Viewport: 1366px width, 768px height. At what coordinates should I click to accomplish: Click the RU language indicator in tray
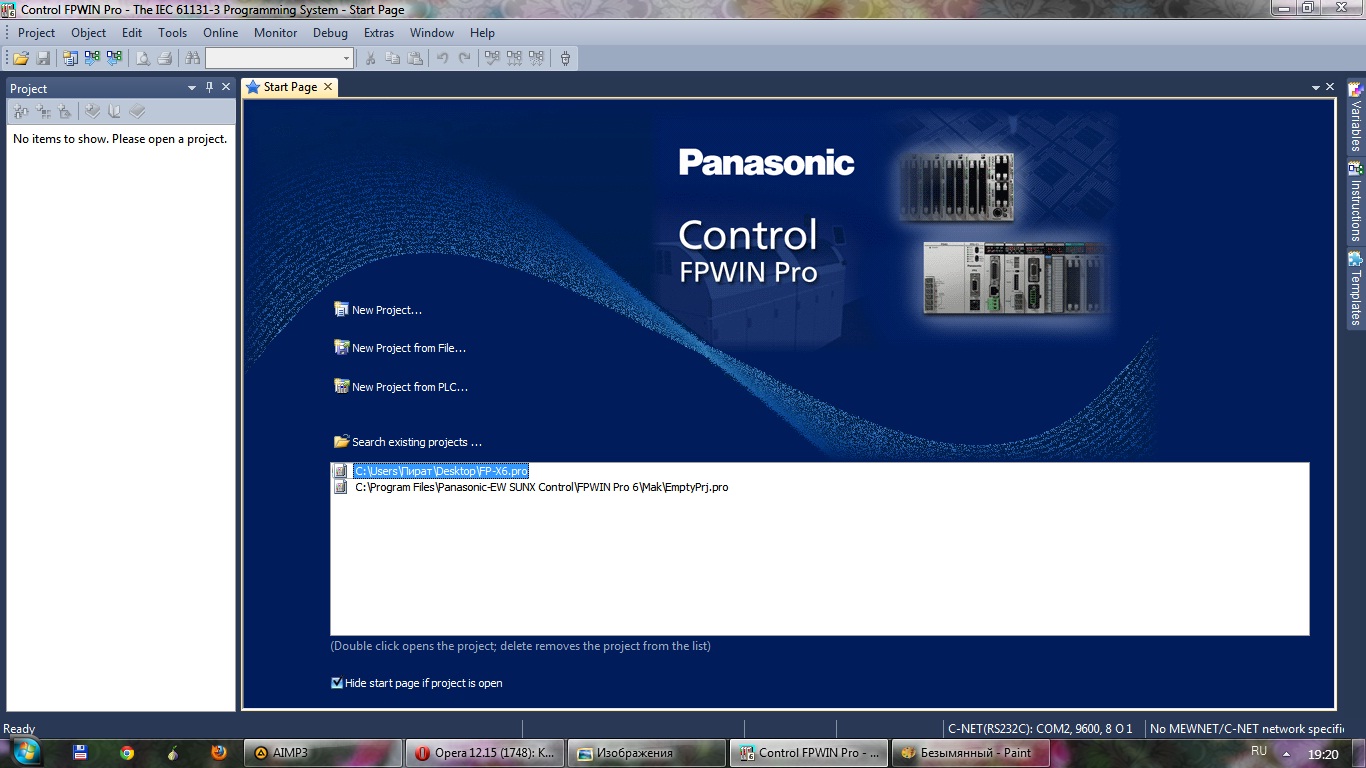coord(1259,751)
